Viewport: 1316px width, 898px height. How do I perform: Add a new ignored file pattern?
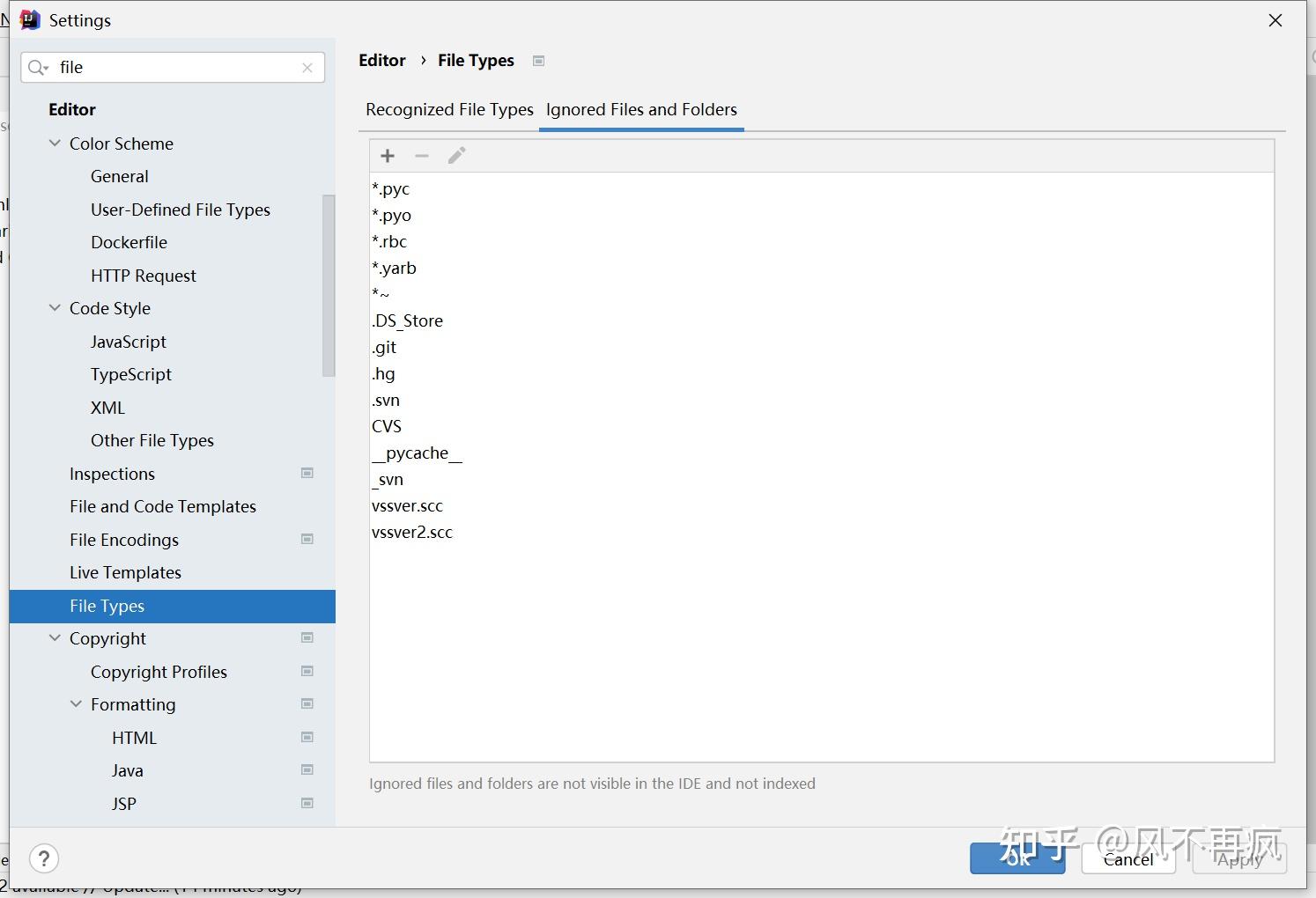[388, 156]
